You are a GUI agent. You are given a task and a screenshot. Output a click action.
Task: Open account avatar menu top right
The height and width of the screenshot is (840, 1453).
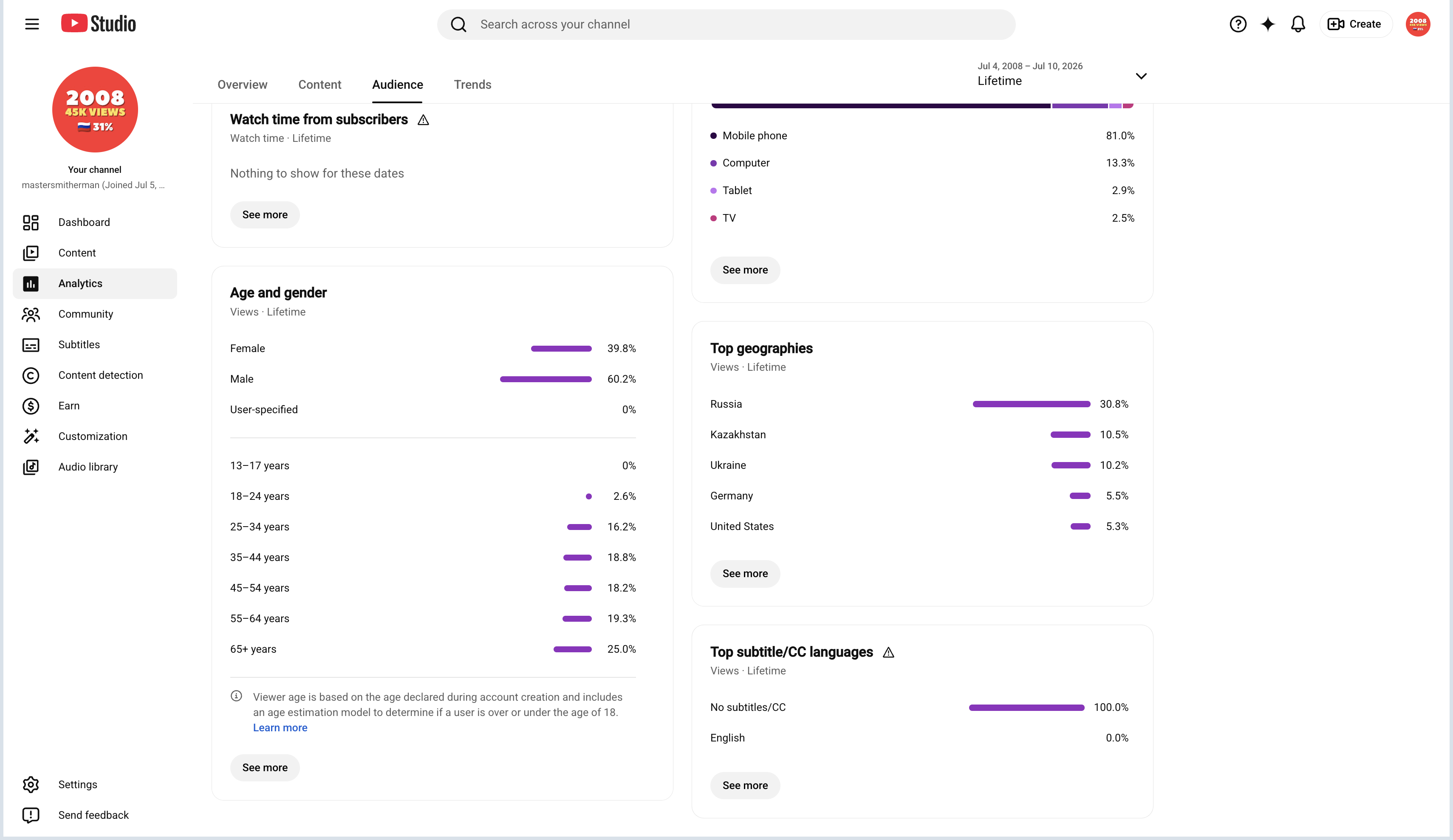(x=1417, y=24)
